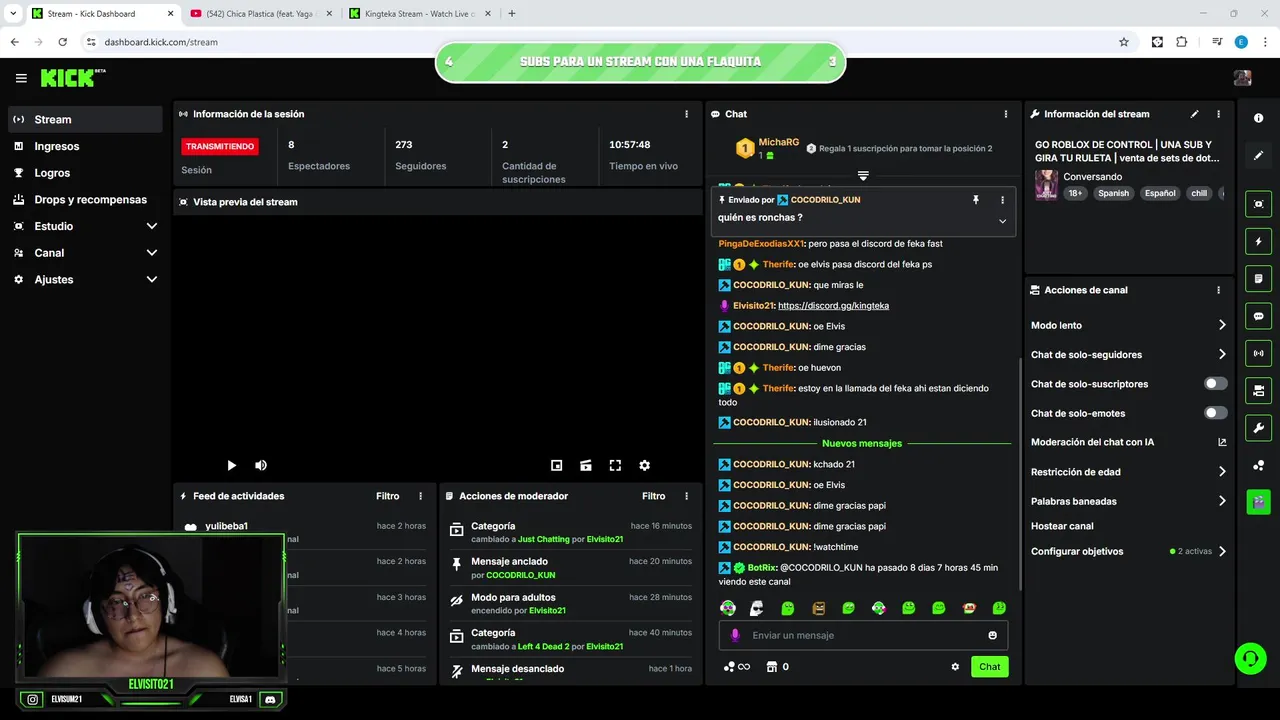1280x720 pixels.
Task: Reload the page in browser
Action: tap(62, 42)
